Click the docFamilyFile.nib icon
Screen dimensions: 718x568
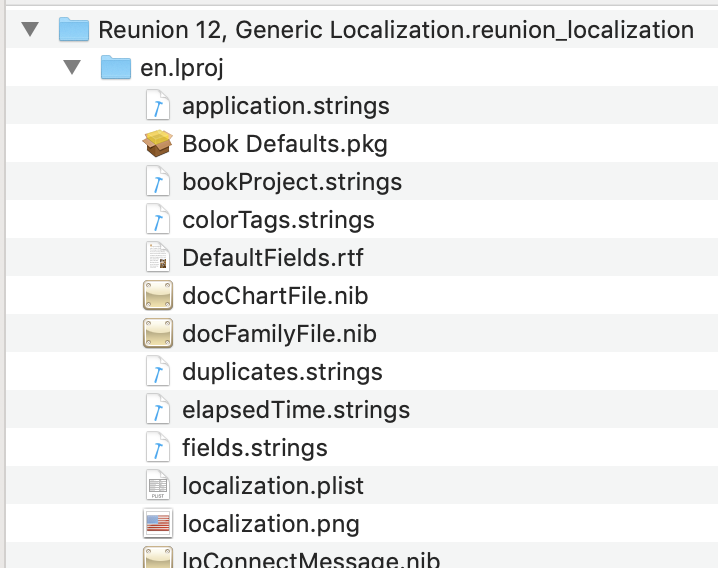[158, 333]
